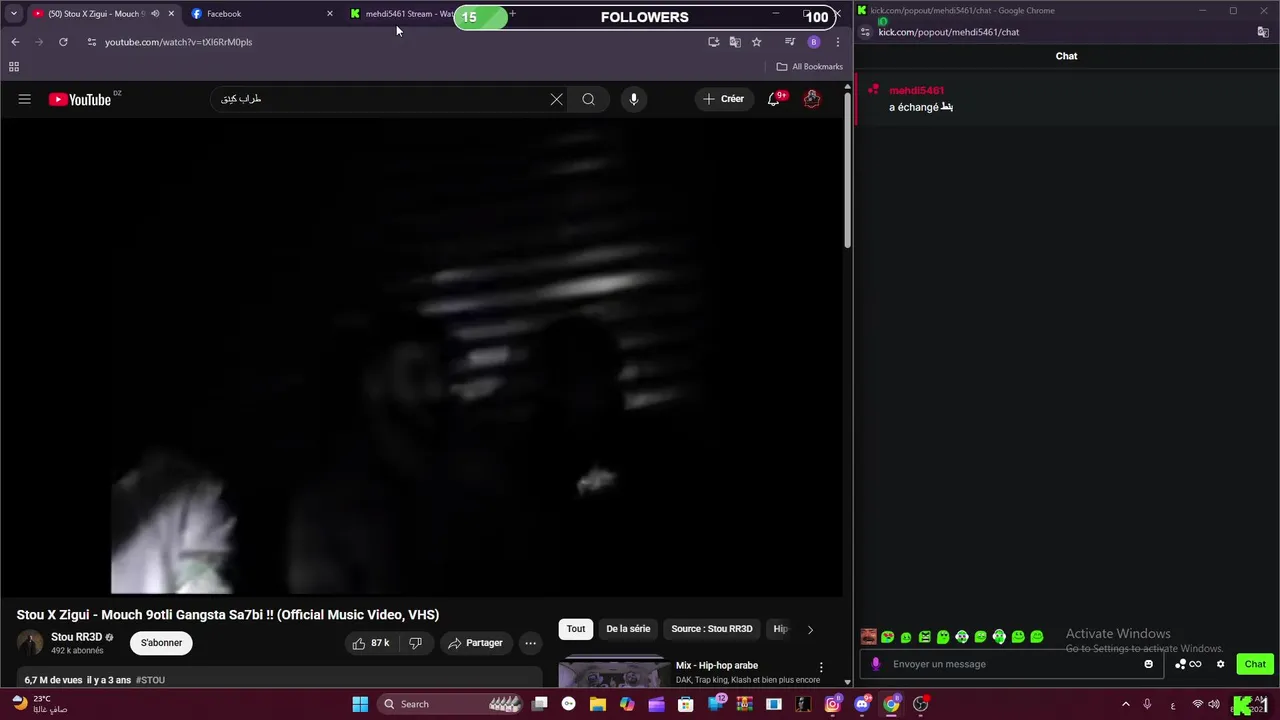1280x720 pixels.
Task: Close the Facebook tab
Action: click(x=330, y=14)
